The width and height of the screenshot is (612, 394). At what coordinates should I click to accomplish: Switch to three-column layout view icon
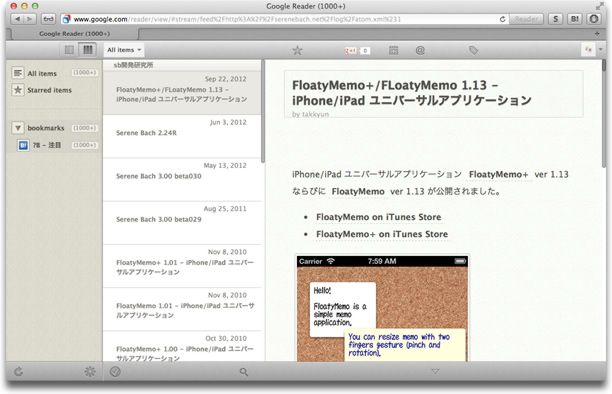tap(88, 50)
